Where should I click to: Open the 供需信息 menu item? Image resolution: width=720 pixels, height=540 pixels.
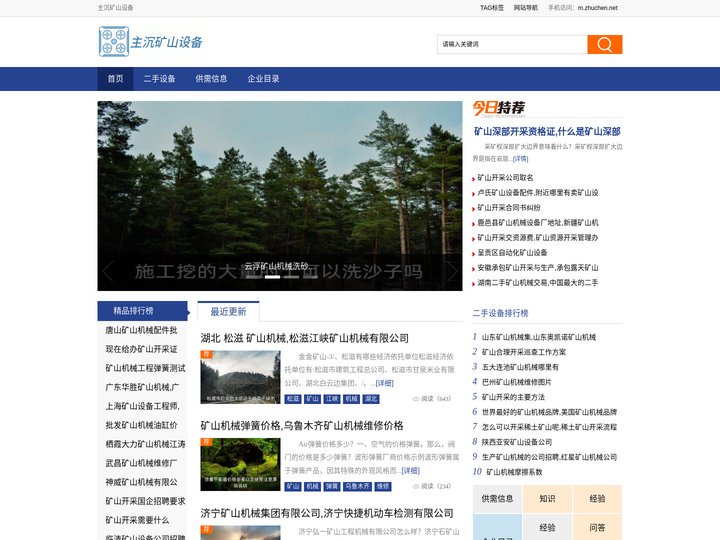pos(211,79)
